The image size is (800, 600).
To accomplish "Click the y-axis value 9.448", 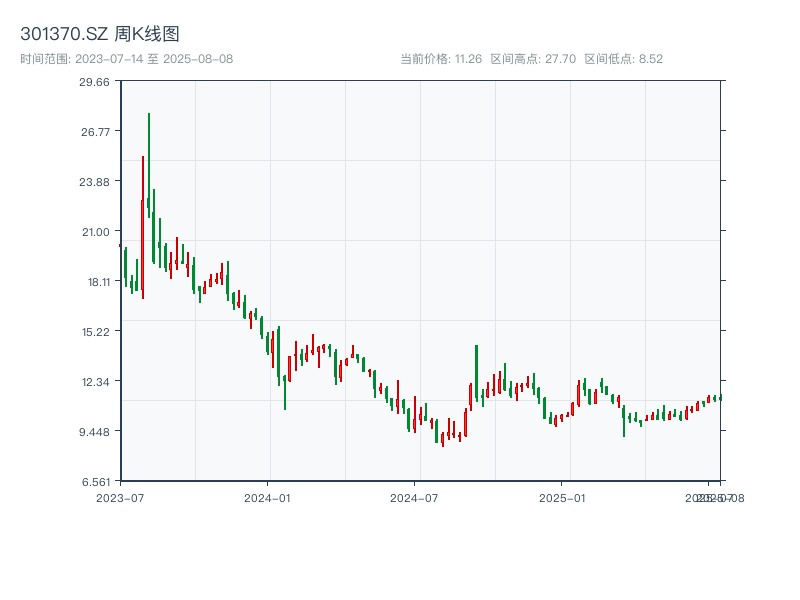I will (x=94, y=432).
